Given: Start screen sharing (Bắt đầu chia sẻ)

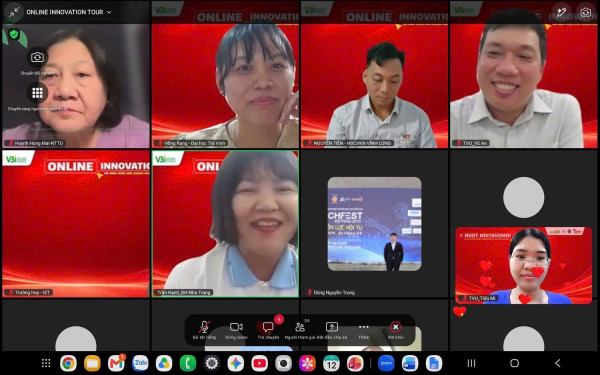Looking at the screenshot, I should (332, 330).
